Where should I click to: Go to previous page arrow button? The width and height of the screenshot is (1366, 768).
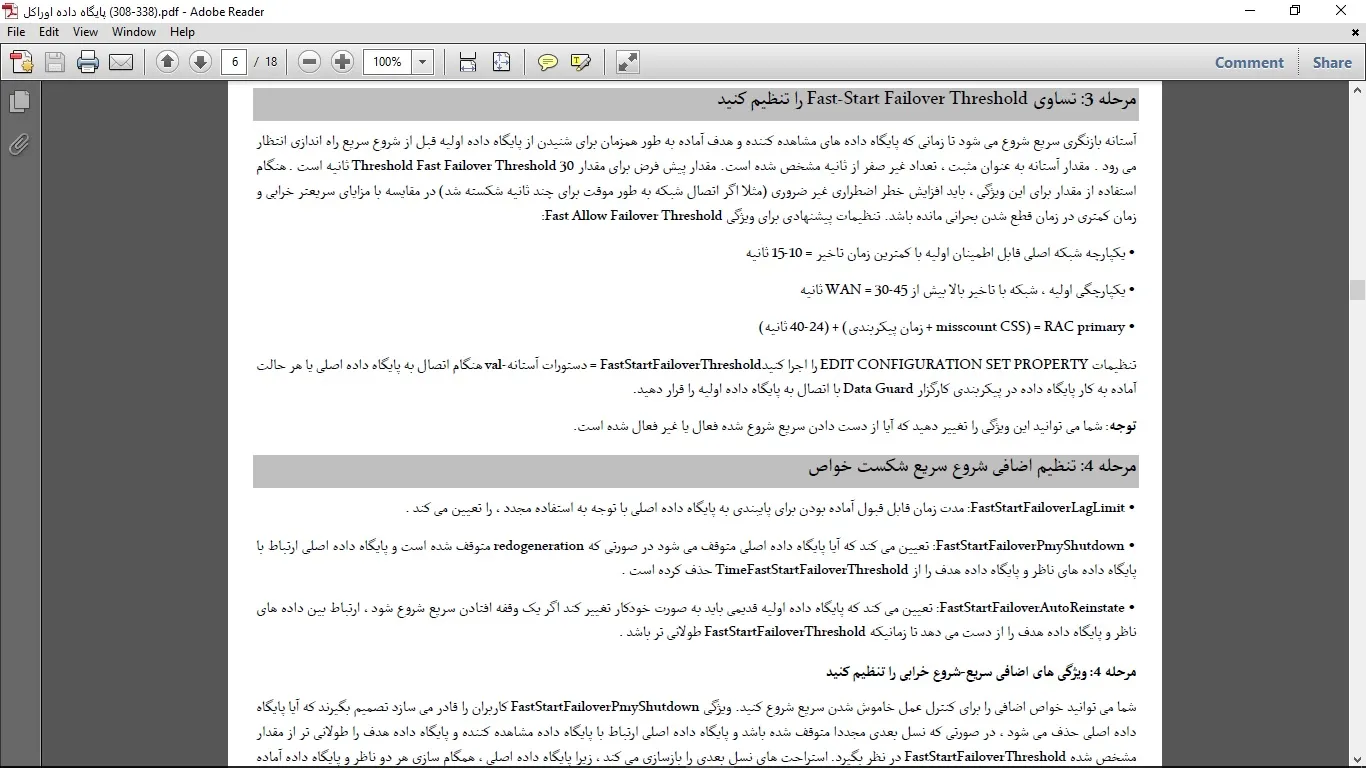pyautogui.click(x=167, y=62)
